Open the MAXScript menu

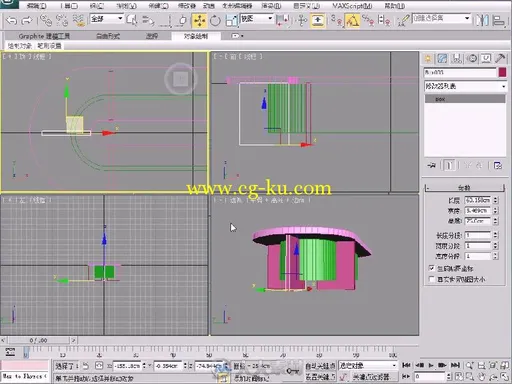click(x=352, y=6)
